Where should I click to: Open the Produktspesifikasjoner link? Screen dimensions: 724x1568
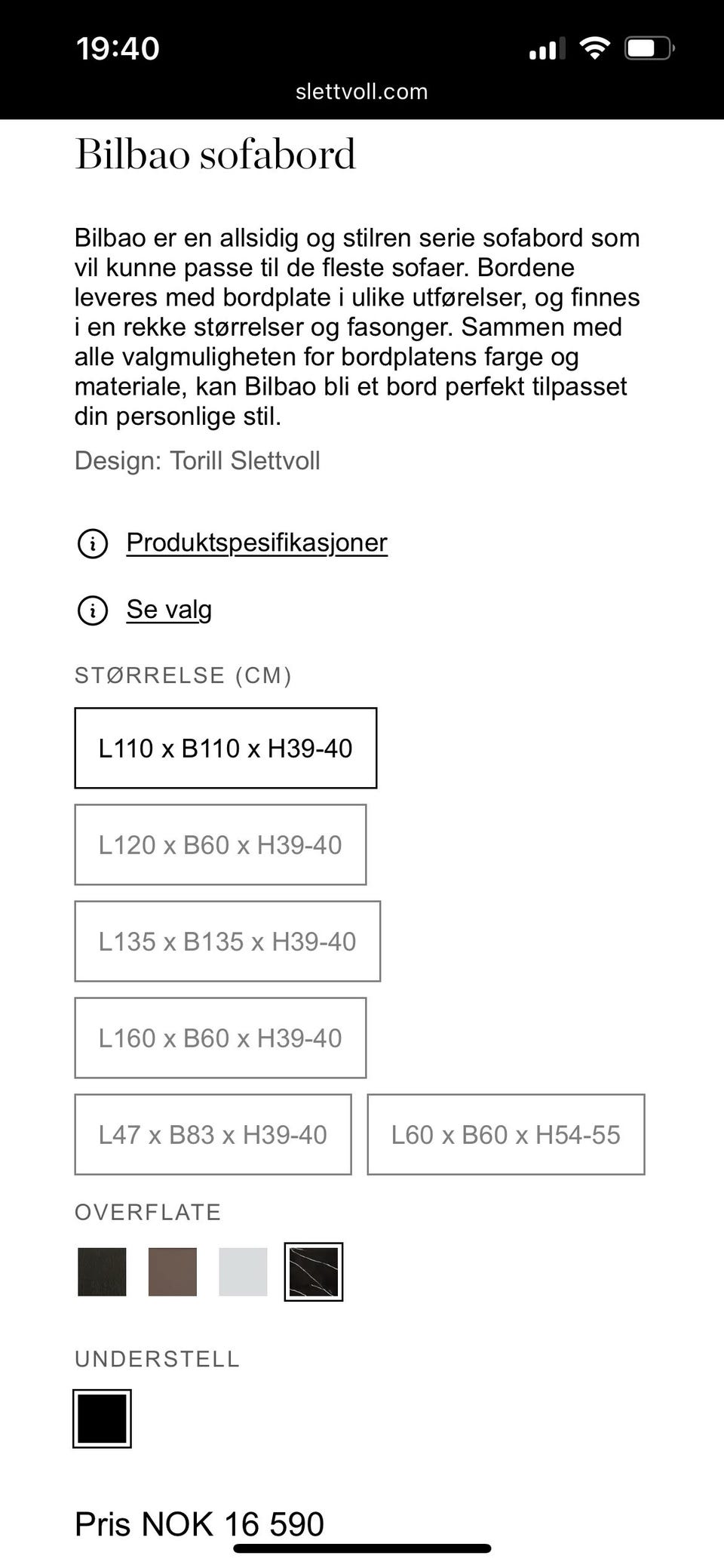tap(256, 543)
